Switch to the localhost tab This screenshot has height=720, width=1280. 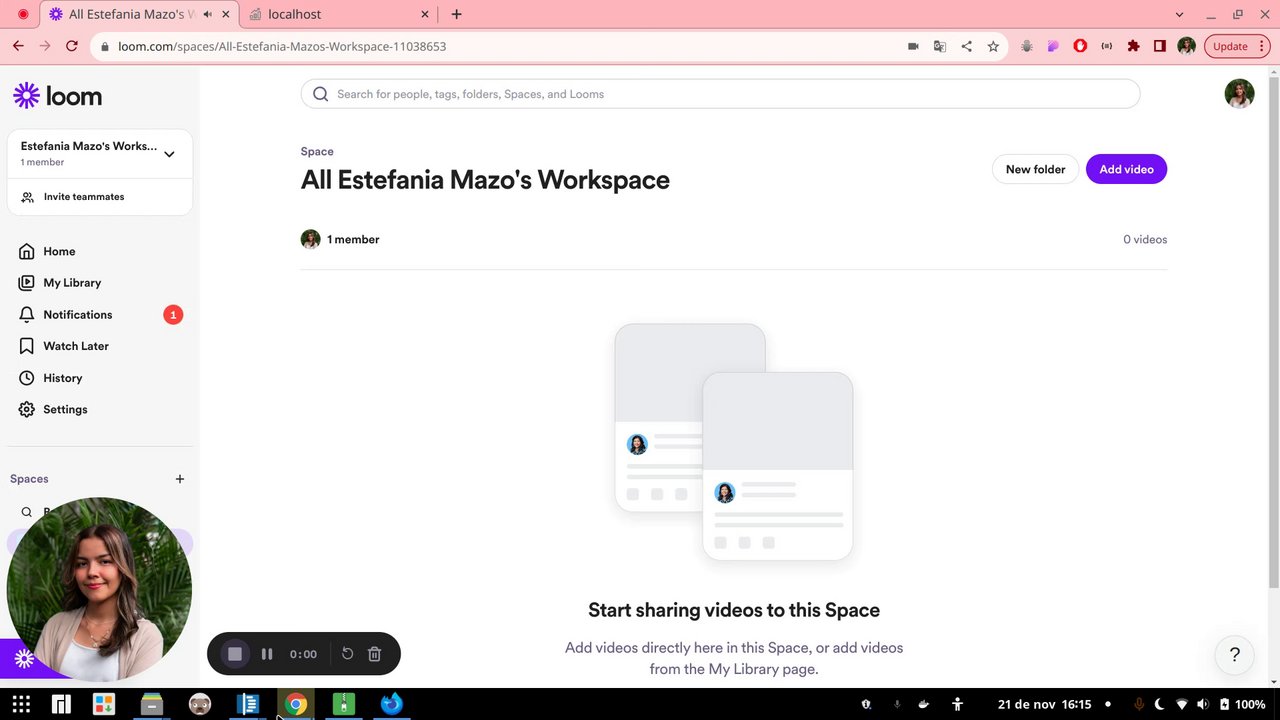pos(339,14)
